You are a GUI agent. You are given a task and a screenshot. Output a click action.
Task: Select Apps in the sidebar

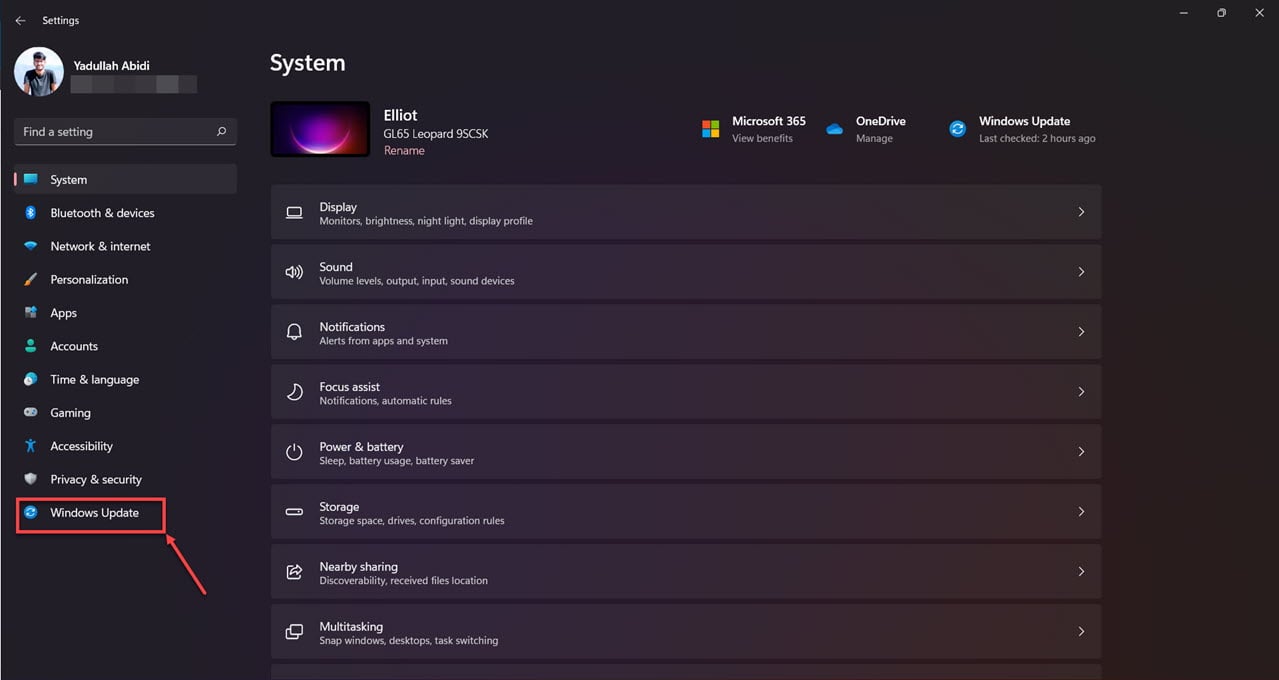(64, 313)
